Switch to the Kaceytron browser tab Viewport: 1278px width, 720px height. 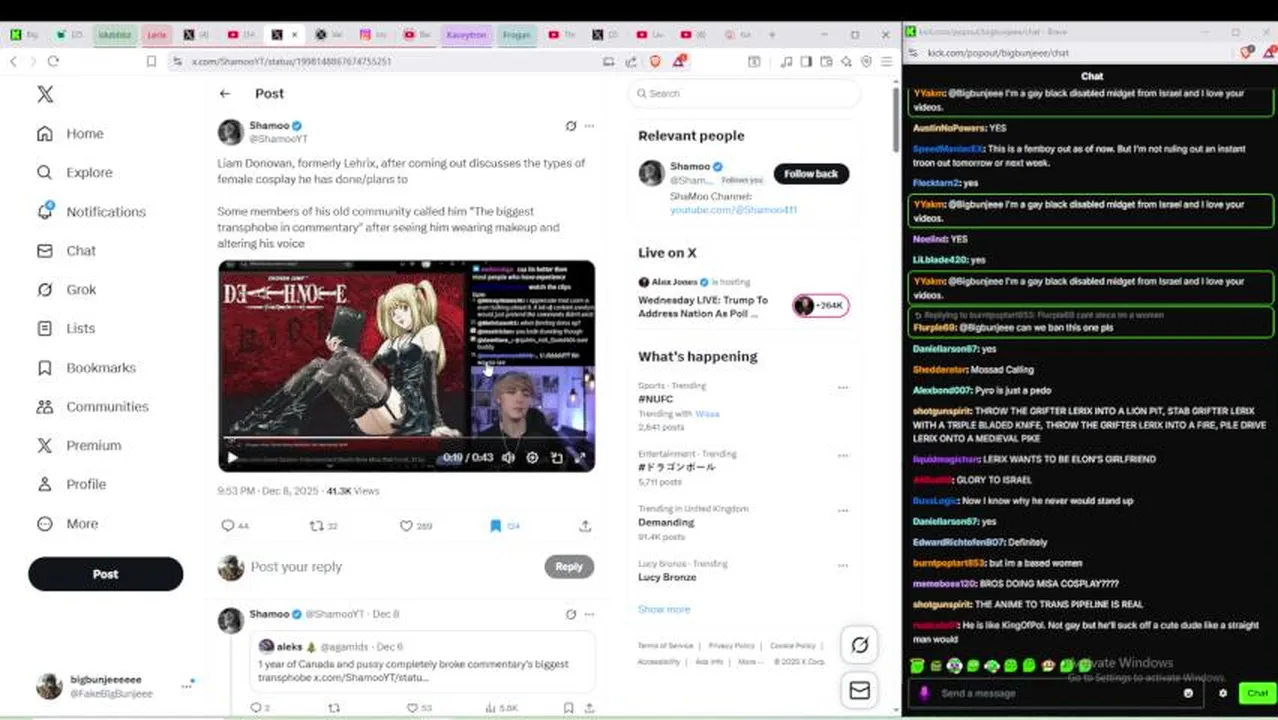[465, 34]
